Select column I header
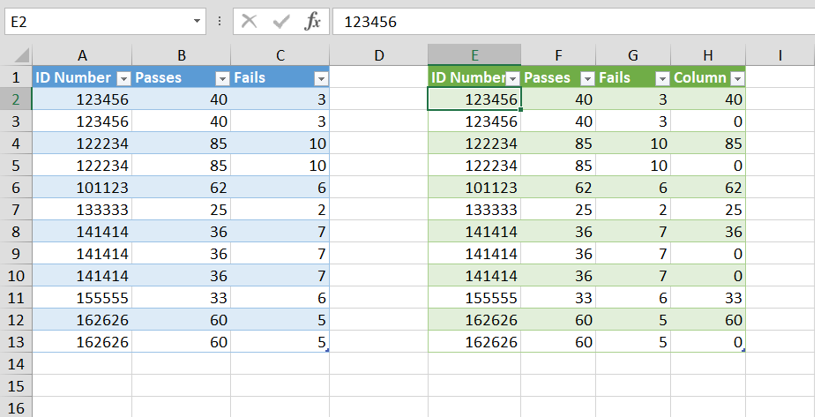This screenshot has width=815, height=417. (780, 55)
